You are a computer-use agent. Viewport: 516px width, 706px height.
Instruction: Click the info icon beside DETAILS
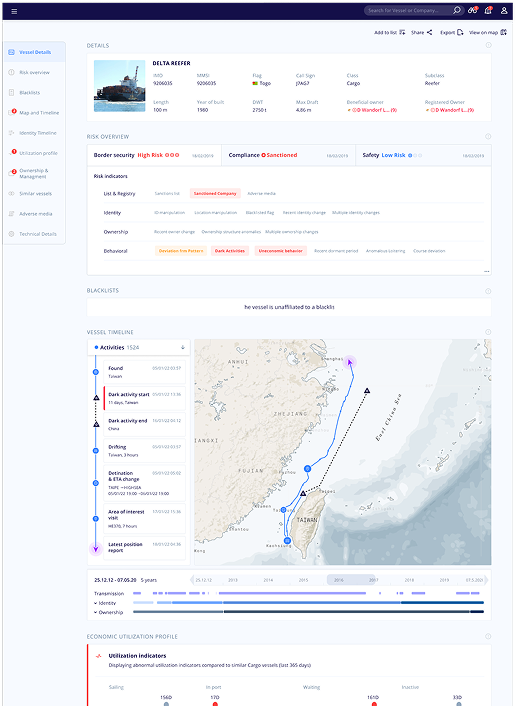pos(489,45)
